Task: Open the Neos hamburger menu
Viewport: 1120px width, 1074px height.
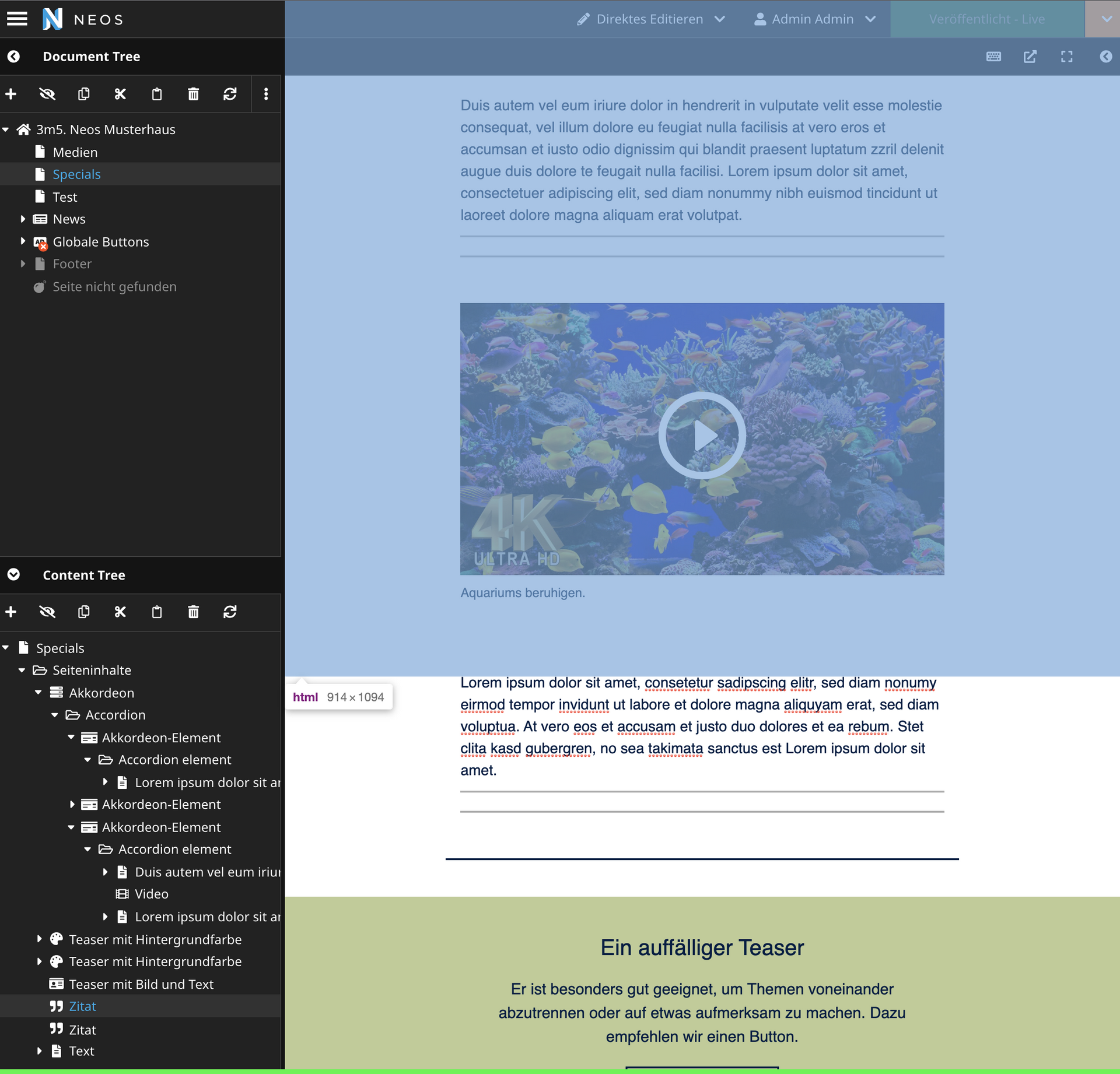Action: 17,19
